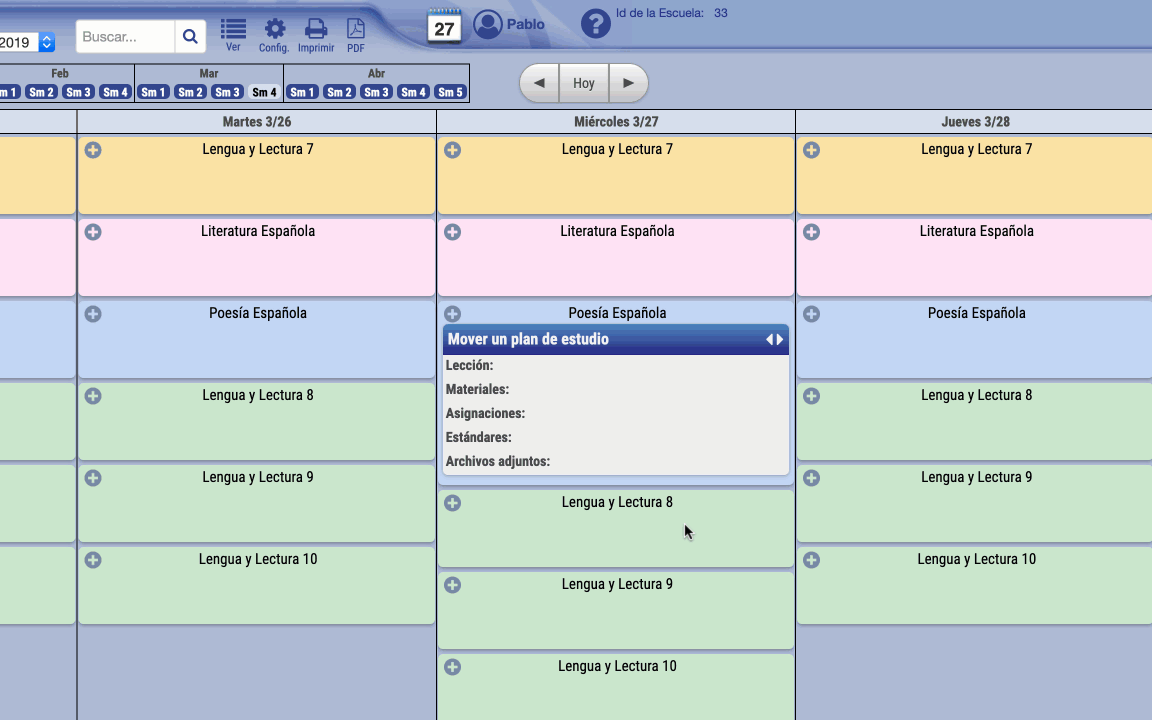Go to previous week with left arrow
Viewport: 1152px width, 720px height.
pyautogui.click(x=540, y=83)
